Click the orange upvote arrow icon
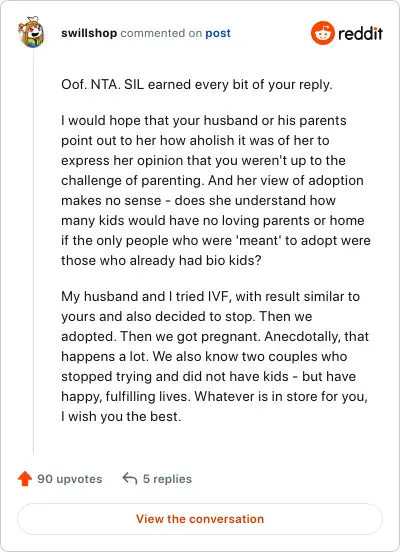Viewport: 400px width, 552px height. click(25, 479)
